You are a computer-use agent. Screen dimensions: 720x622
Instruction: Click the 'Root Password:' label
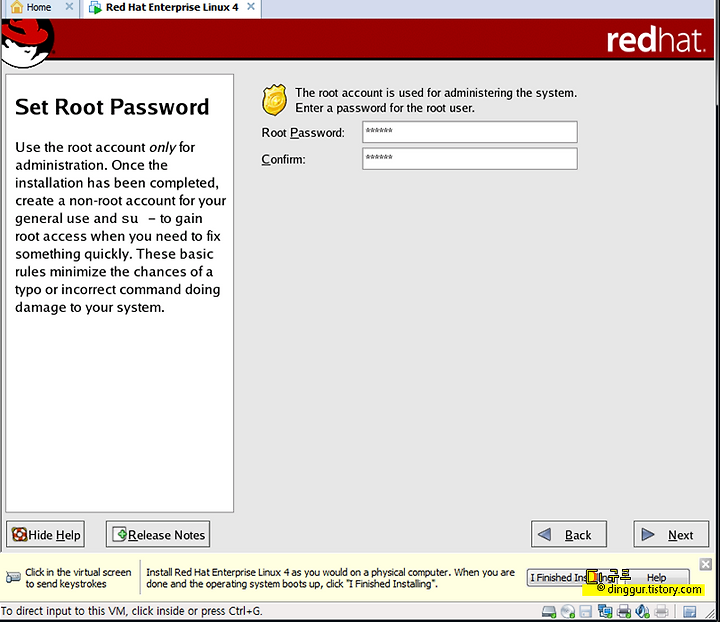pos(303,133)
